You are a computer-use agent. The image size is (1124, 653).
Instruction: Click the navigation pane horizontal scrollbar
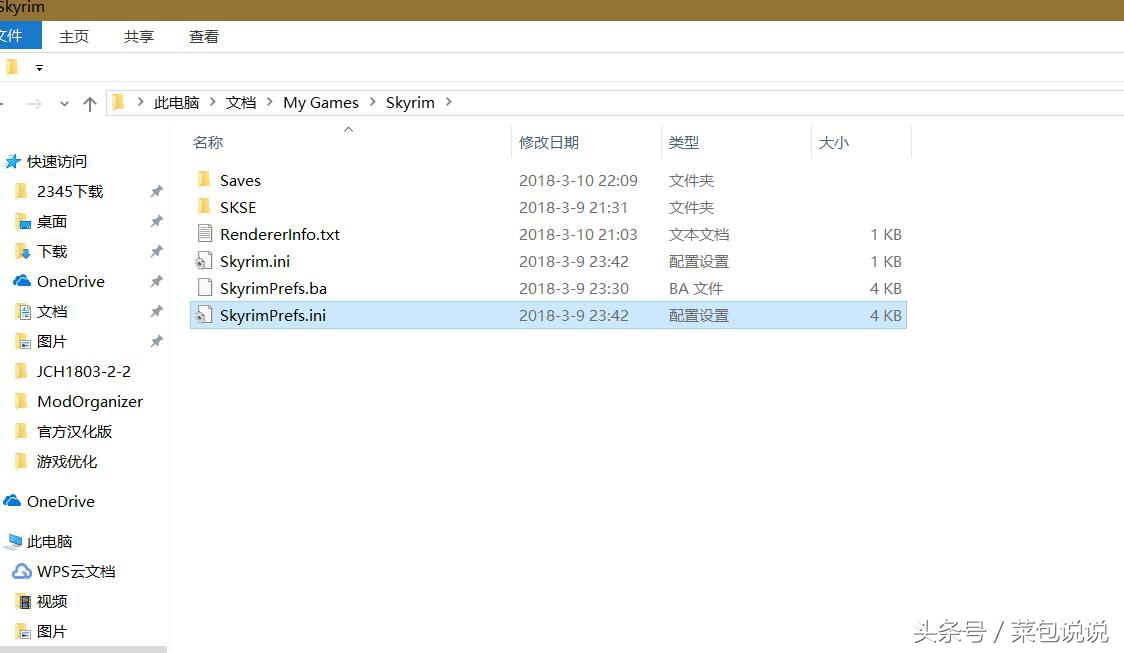tap(83, 649)
